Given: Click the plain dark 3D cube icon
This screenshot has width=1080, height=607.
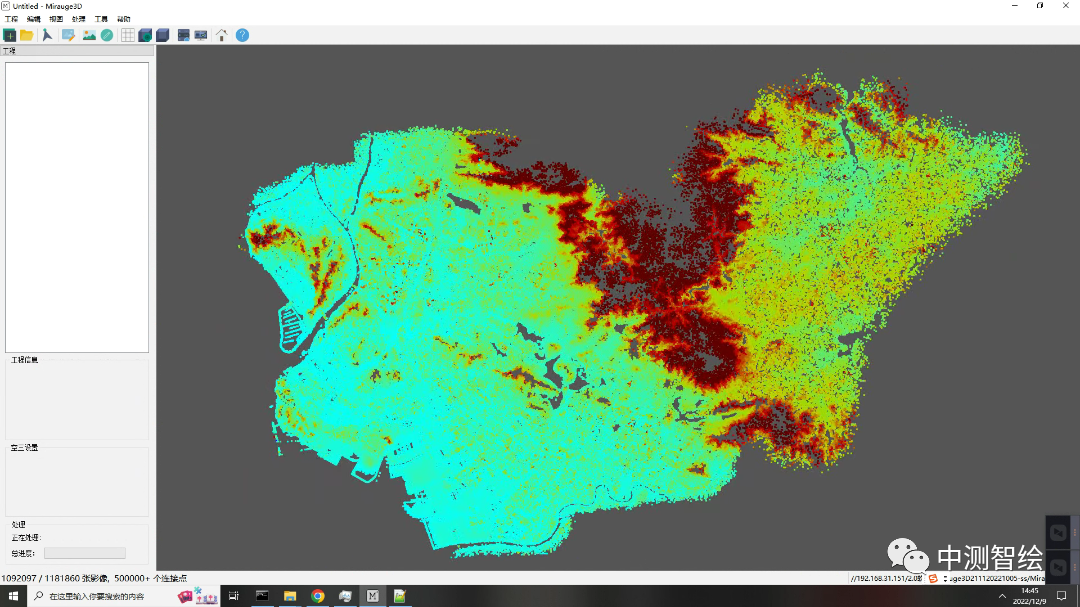Looking at the screenshot, I should pos(163,35).
